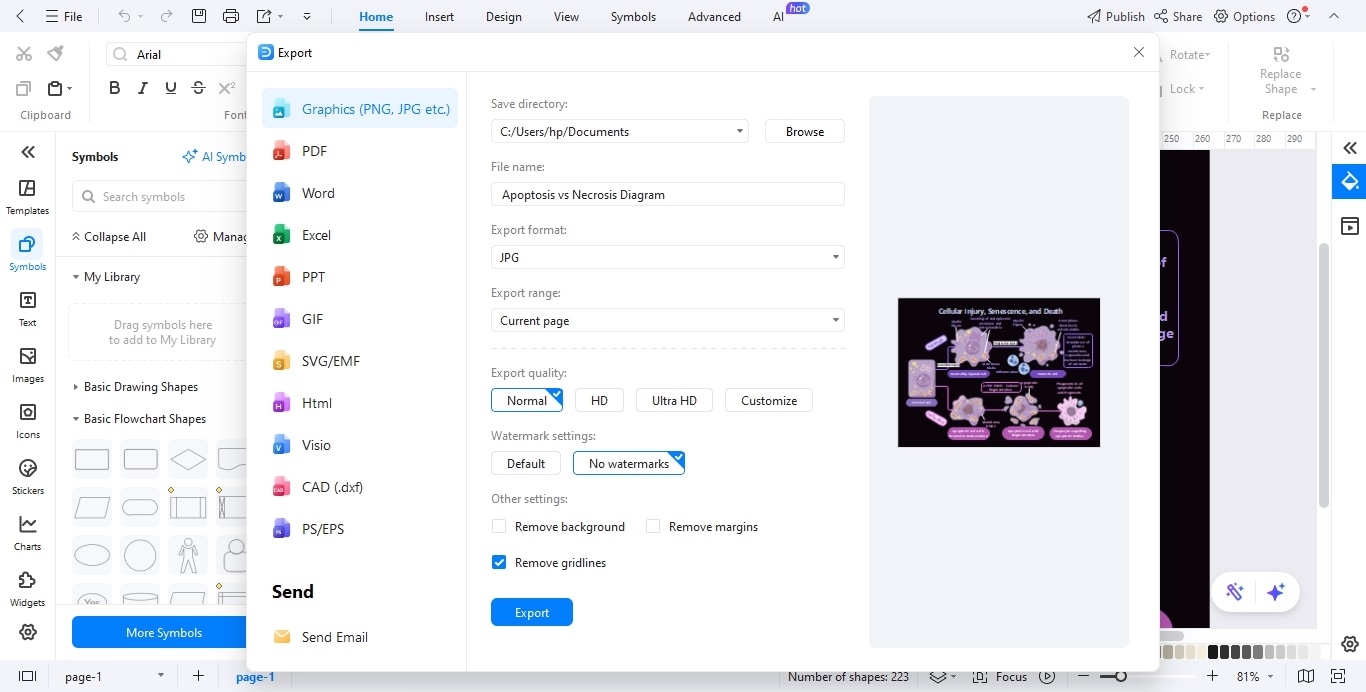Image resolution: width=1366 pixels, height=692 pixels.
Task: Browse for a save directory
Action: [804, 131]
